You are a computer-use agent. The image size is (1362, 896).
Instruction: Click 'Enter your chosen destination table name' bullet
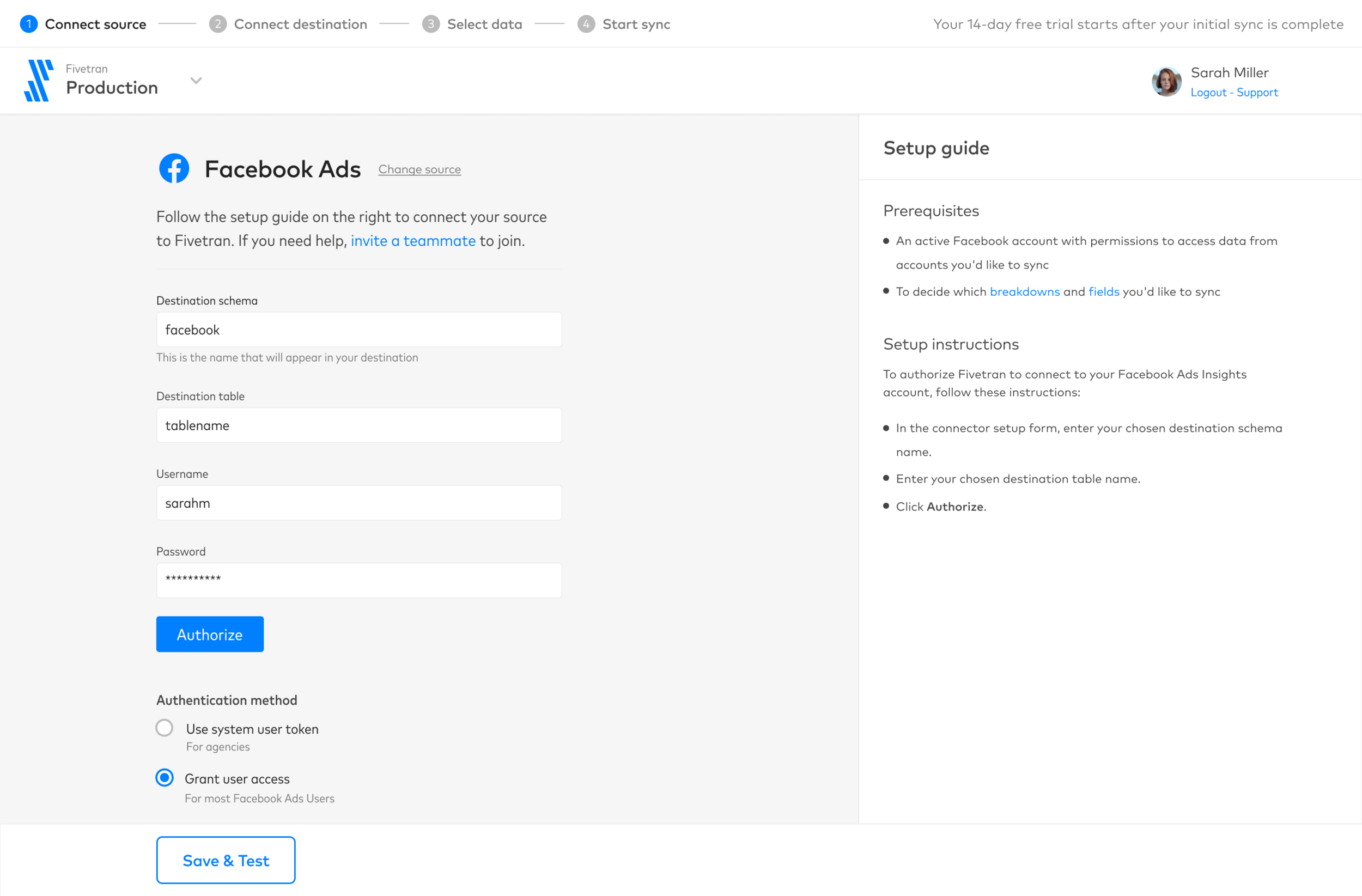coord(1018,479)
